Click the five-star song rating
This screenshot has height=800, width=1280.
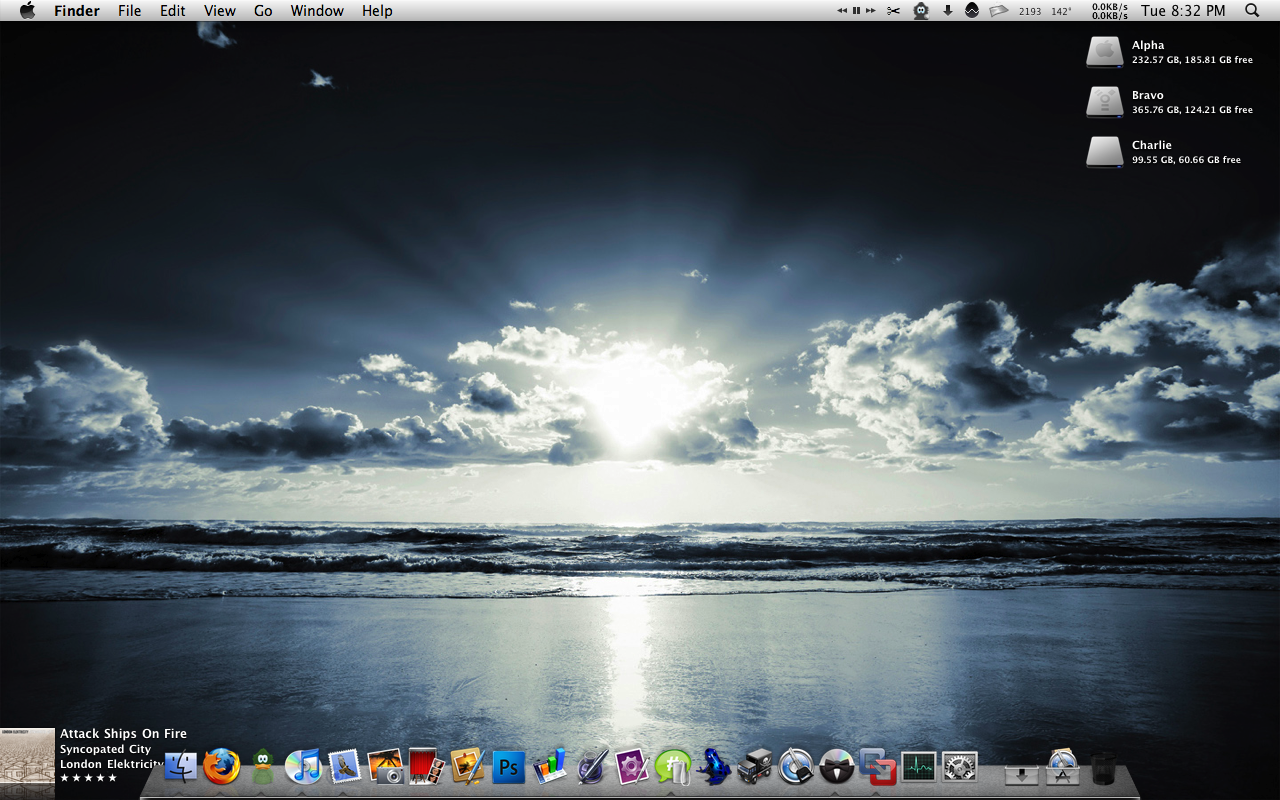(x=88, y=778)
